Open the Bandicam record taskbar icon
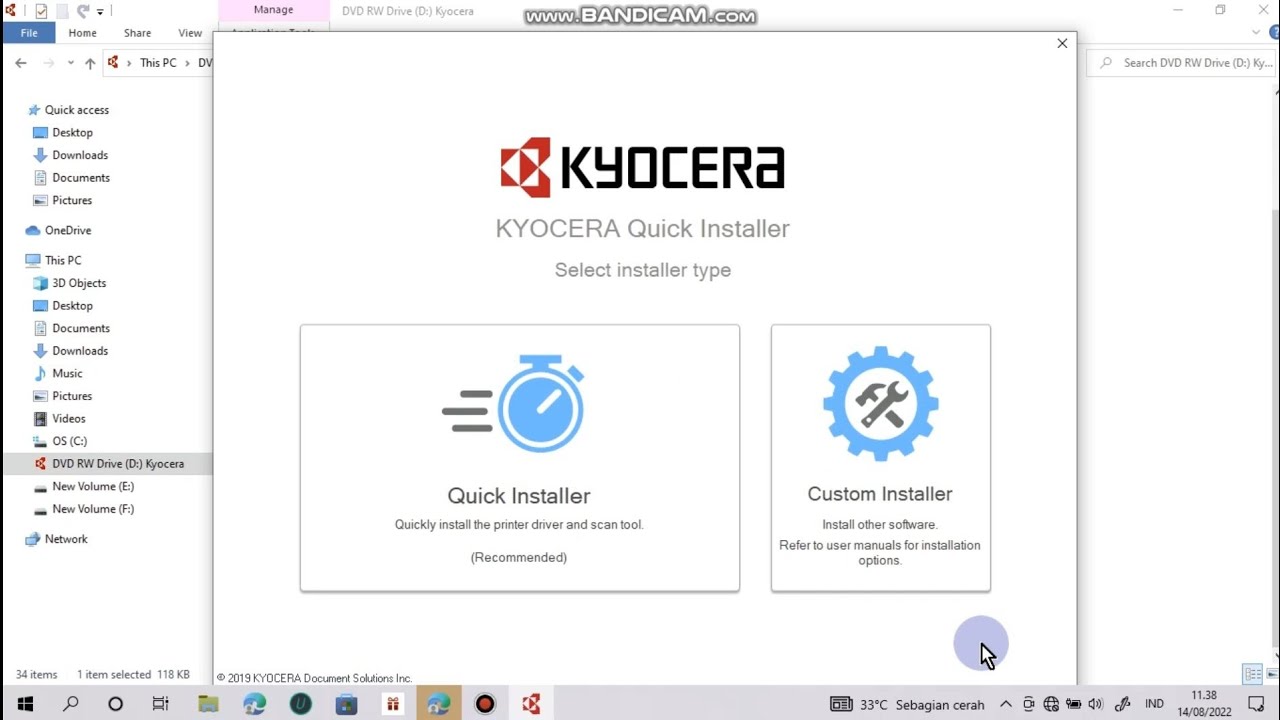1280x720 pixels. (x=485, y=704)
